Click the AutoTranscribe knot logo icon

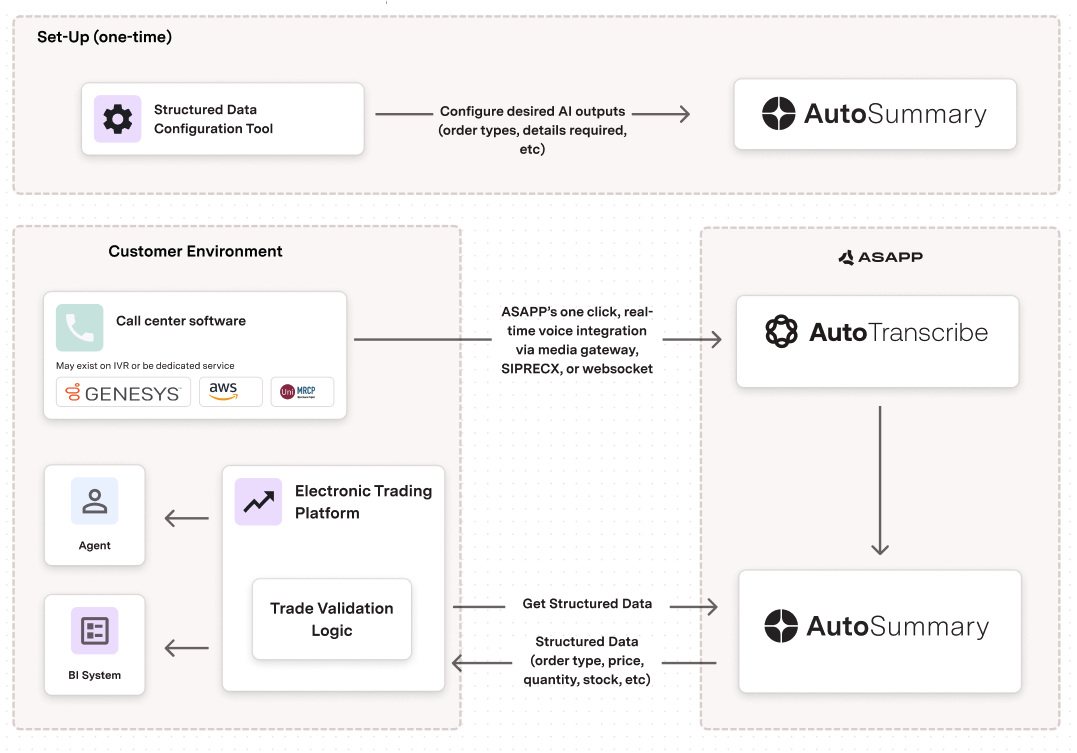coord(781,331)
